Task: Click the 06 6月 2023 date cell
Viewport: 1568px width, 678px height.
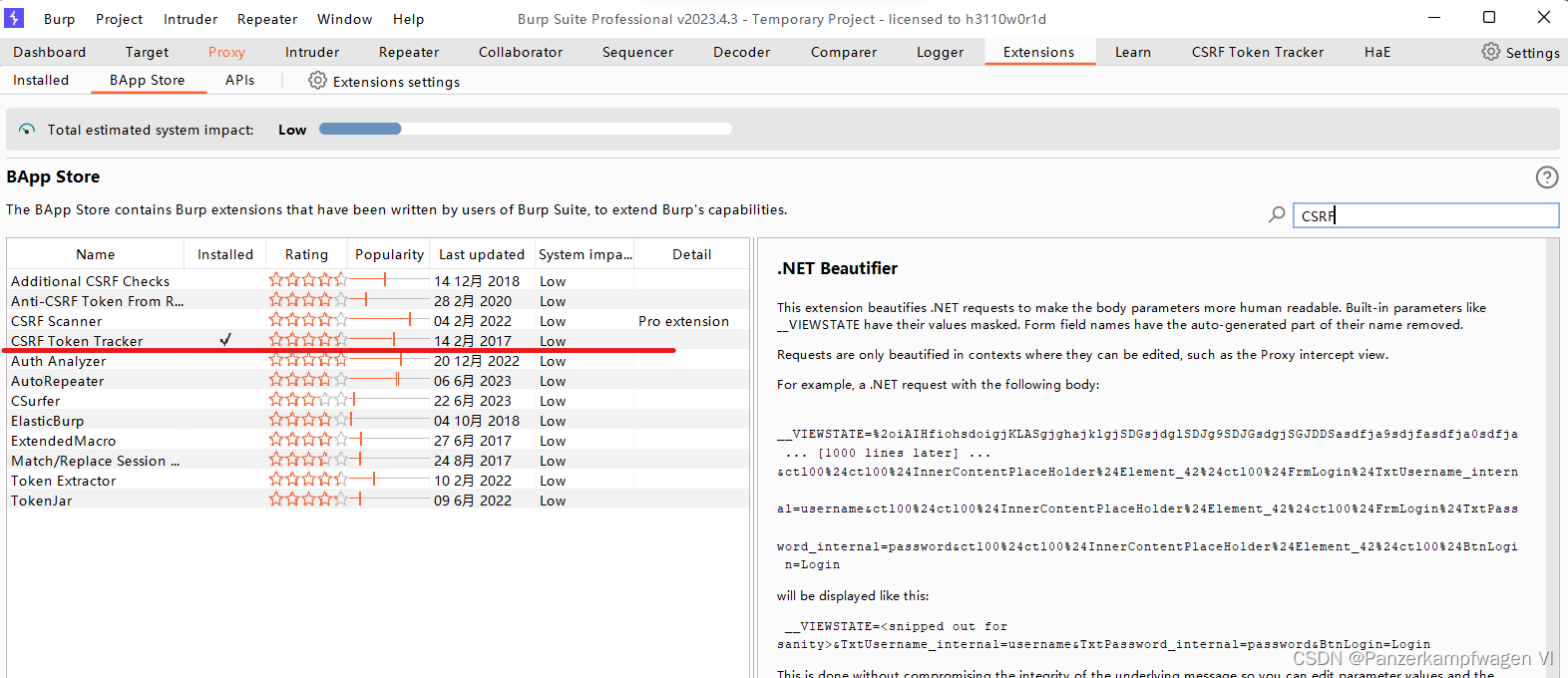Action: point(472,381)
